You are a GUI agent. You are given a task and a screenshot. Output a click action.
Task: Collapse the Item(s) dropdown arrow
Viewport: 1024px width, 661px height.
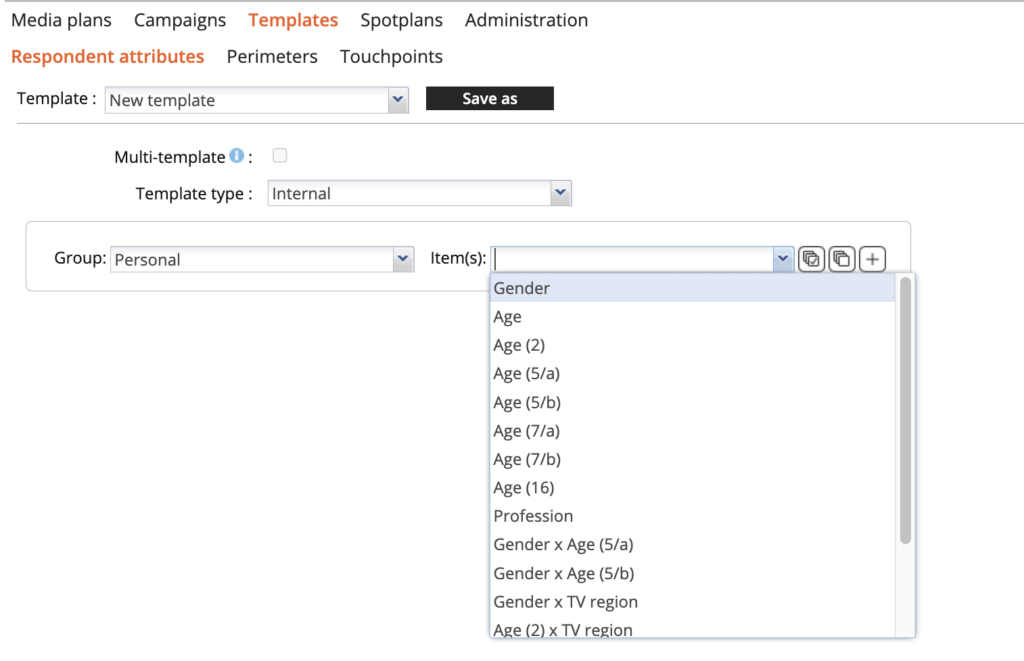click(783, 259)
